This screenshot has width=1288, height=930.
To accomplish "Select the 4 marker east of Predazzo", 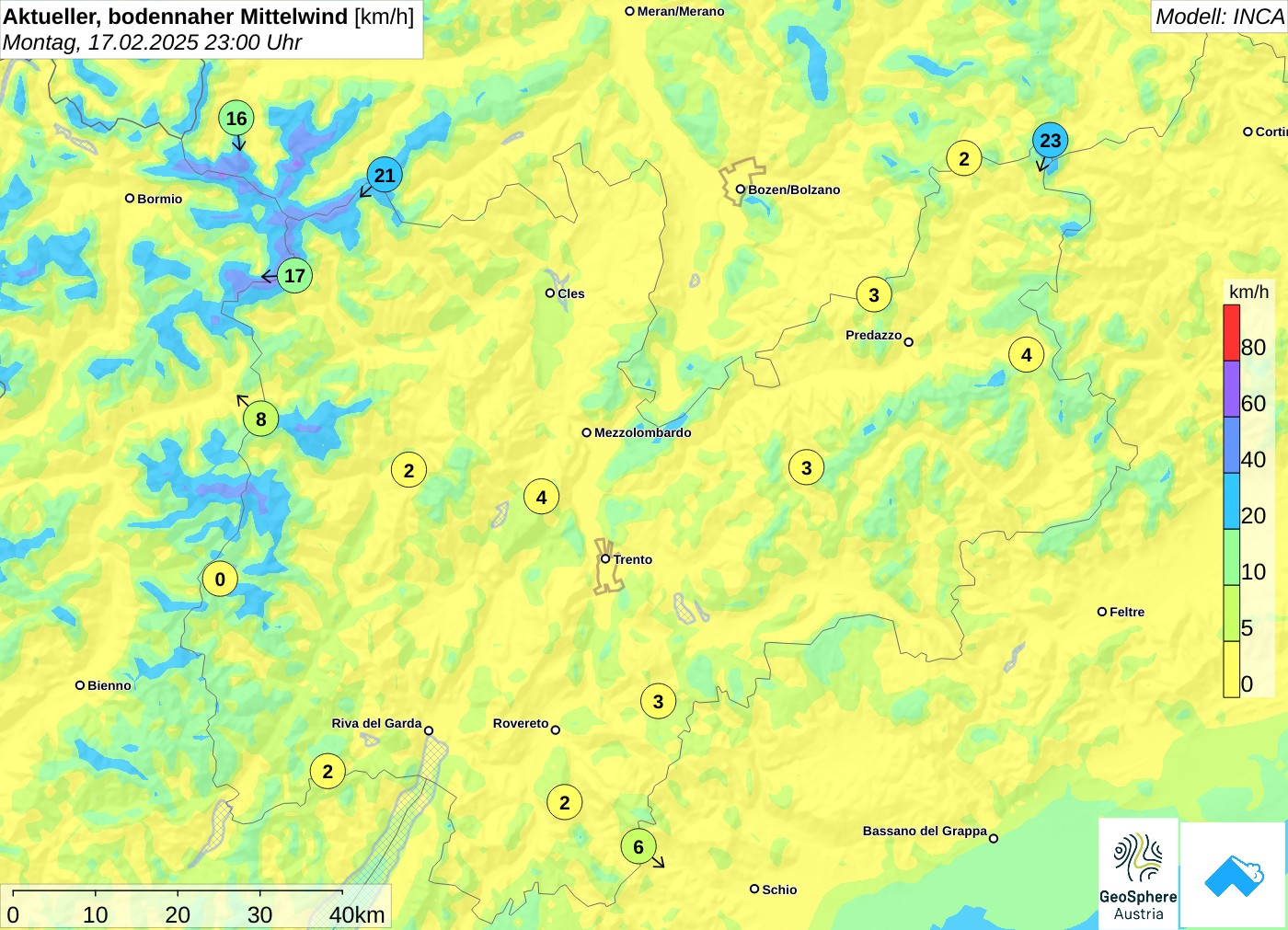I will tap(1027, 354).
